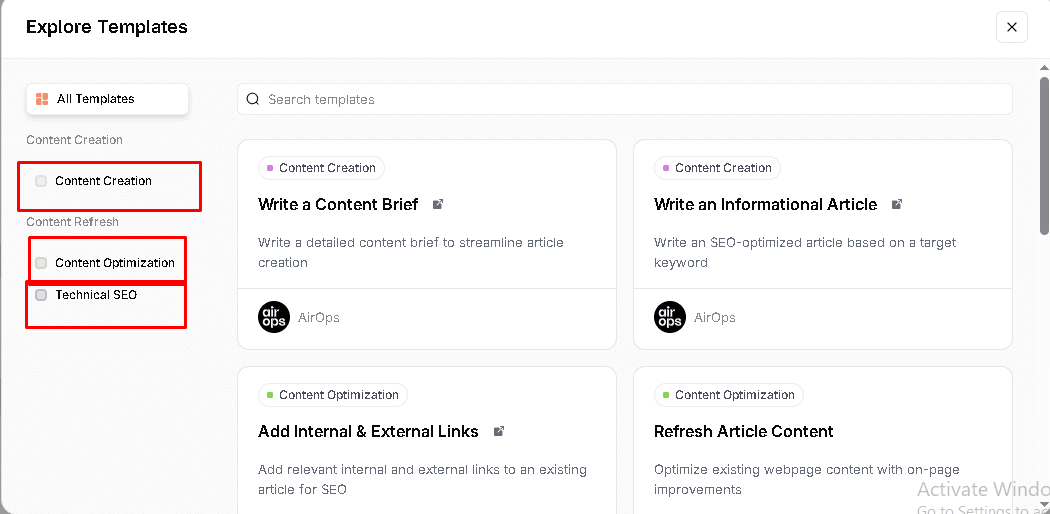Select the Add Internal & External Links template

pyautogui.click(x=368, y=431)
